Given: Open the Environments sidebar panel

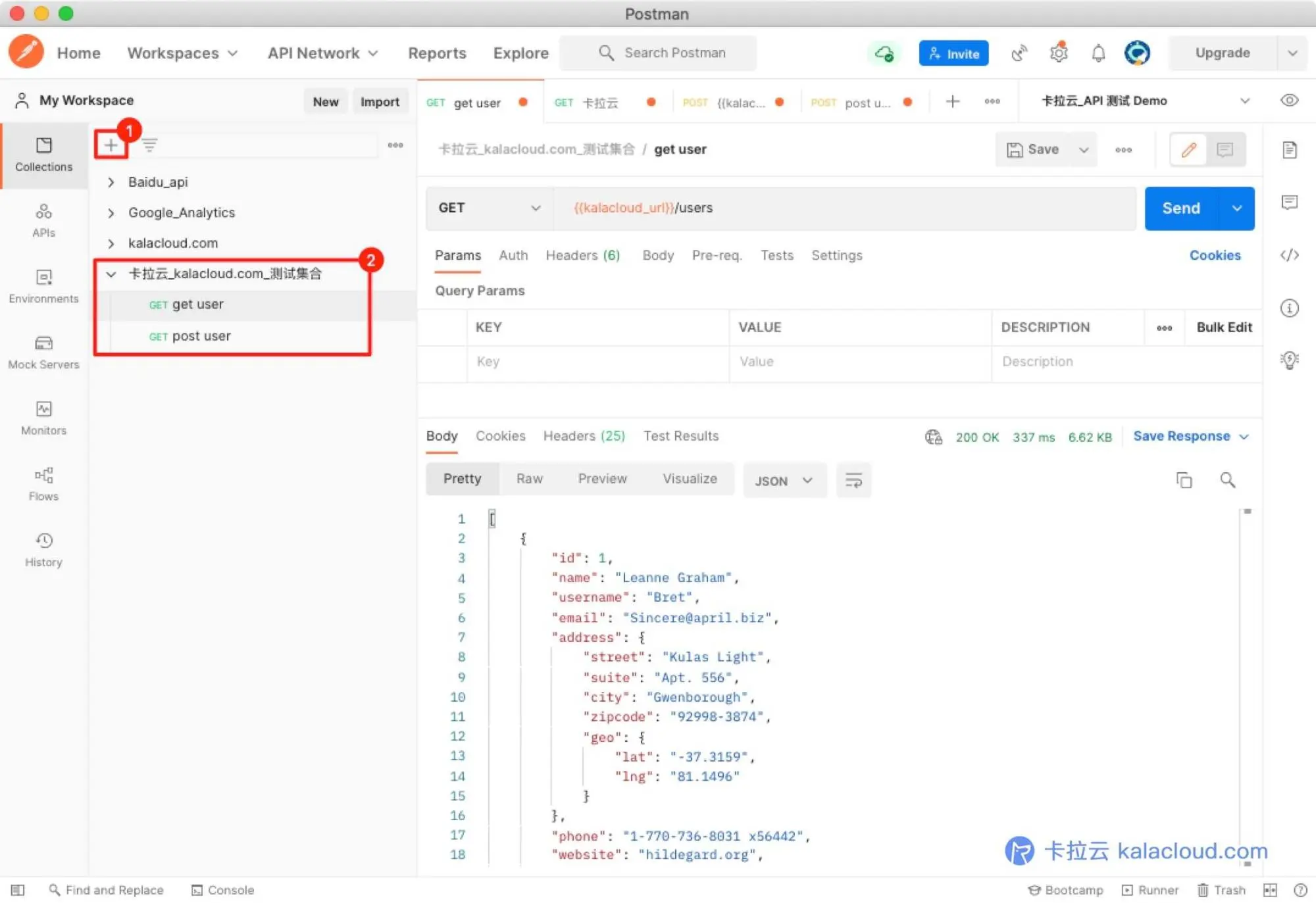Looking at the screenshot, I should pos(43,286).
